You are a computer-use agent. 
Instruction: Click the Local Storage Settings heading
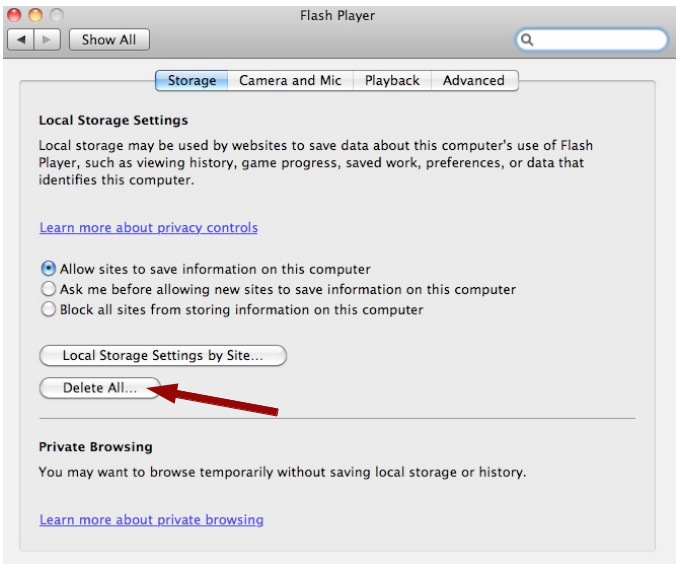click(x=113, y=120)
